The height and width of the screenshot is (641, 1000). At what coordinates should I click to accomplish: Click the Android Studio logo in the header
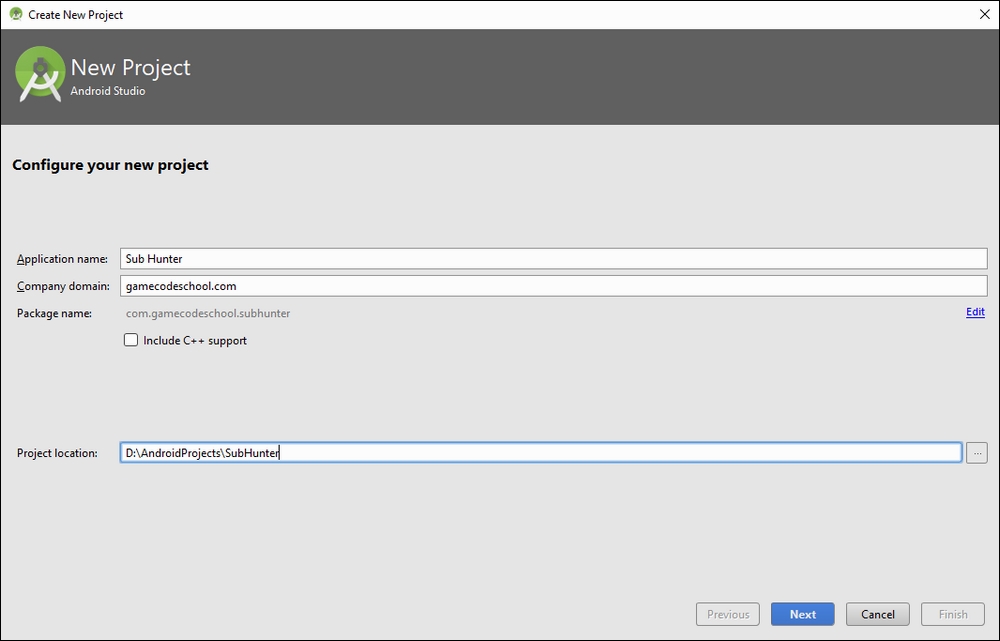click(40, 74)
